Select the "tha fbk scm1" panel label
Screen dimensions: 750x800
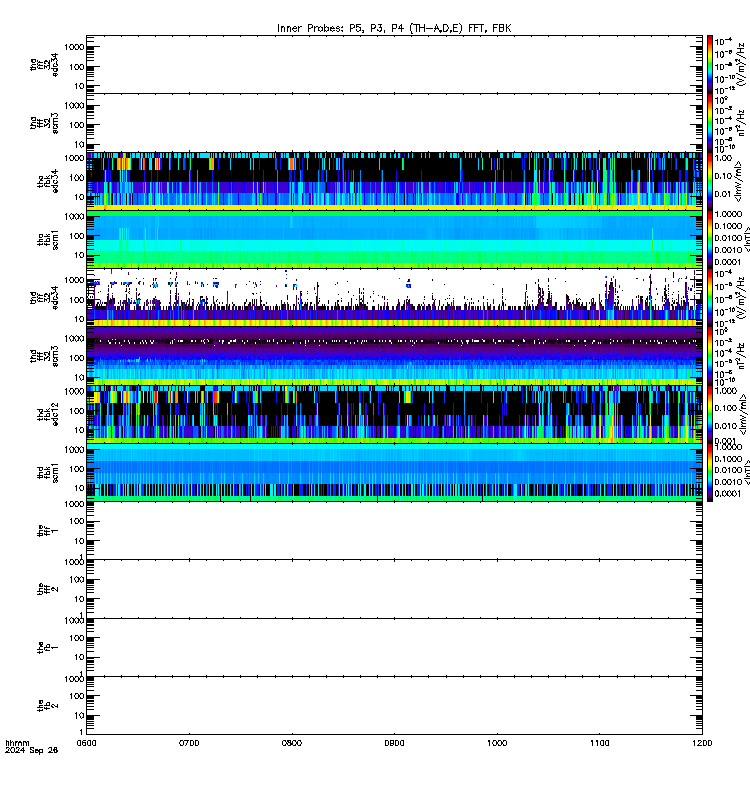click(x=48, y=240)
